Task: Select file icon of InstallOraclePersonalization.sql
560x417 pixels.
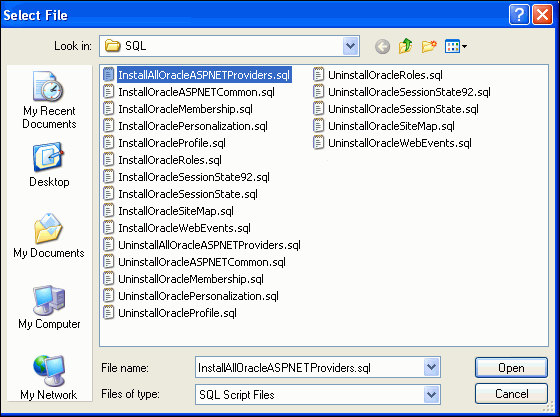Action: pyautogui.click(x=108, y=126)
